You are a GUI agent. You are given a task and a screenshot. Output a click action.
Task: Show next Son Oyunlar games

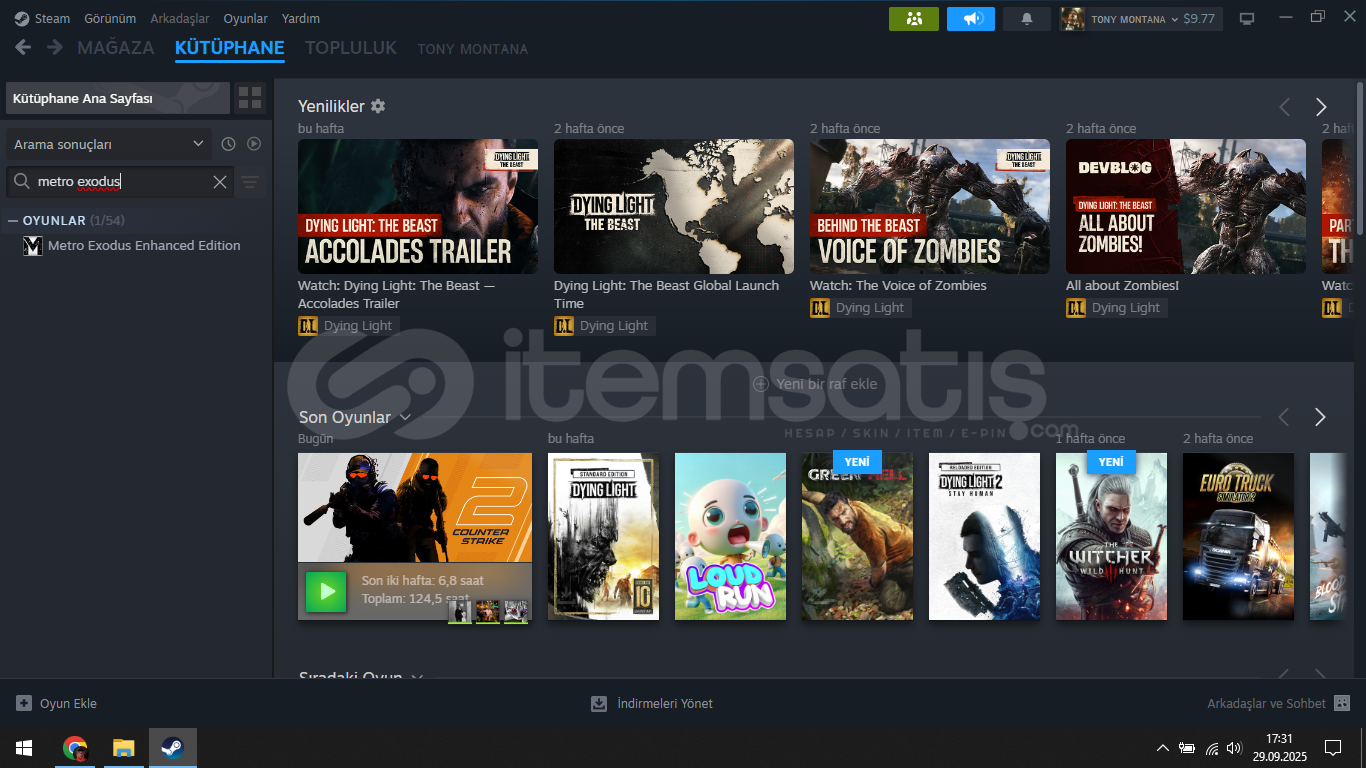tap(1320, 417)
